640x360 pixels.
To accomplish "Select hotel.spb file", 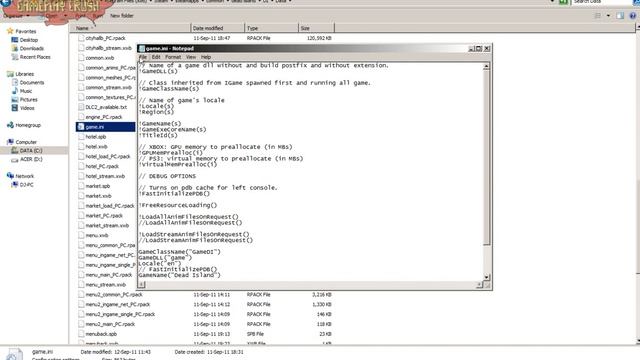I will click(96, 137).
